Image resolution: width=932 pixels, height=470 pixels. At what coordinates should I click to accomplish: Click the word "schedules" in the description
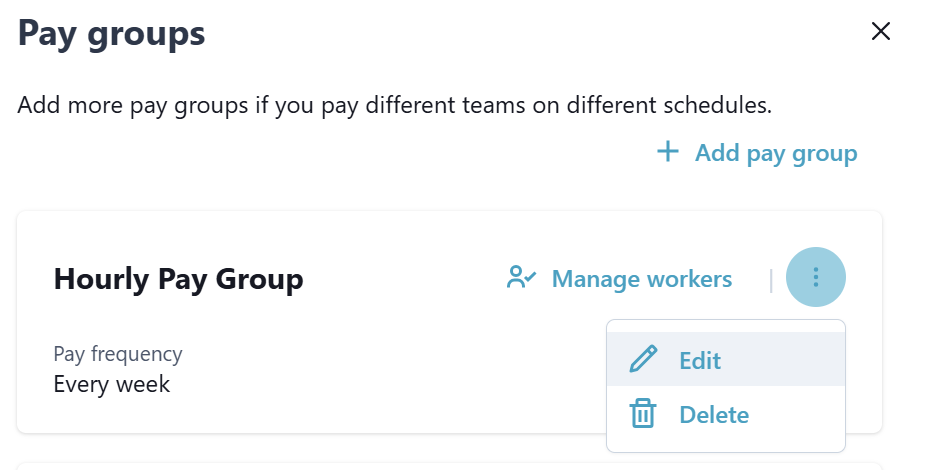tap(717, 105)
